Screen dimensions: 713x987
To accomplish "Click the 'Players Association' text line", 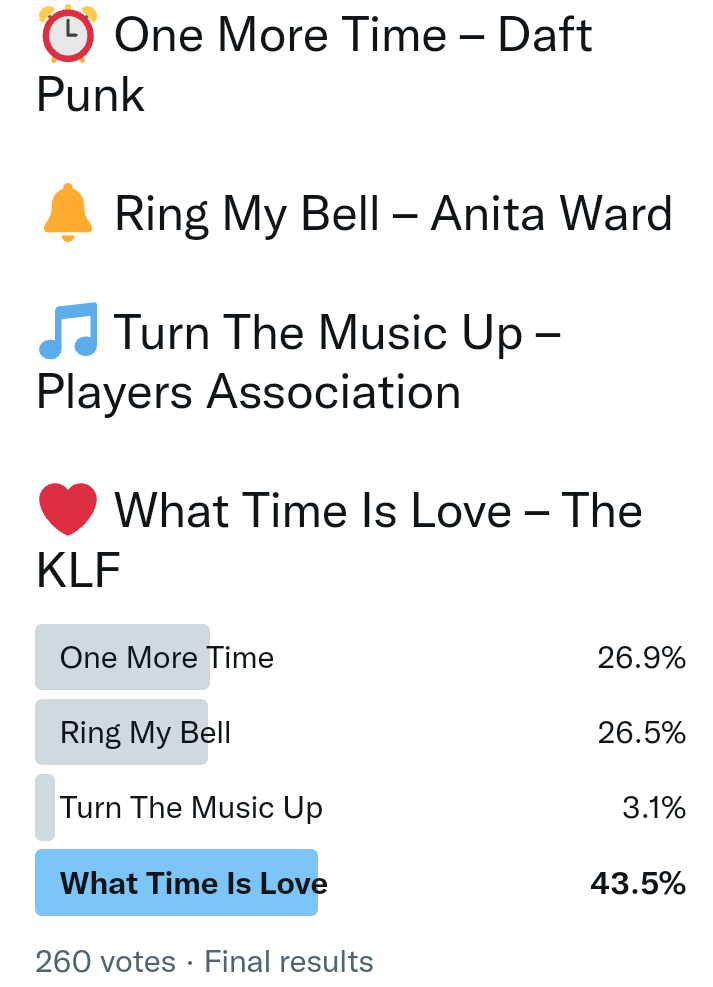I will pyautogui.click(x=248, y=392).
